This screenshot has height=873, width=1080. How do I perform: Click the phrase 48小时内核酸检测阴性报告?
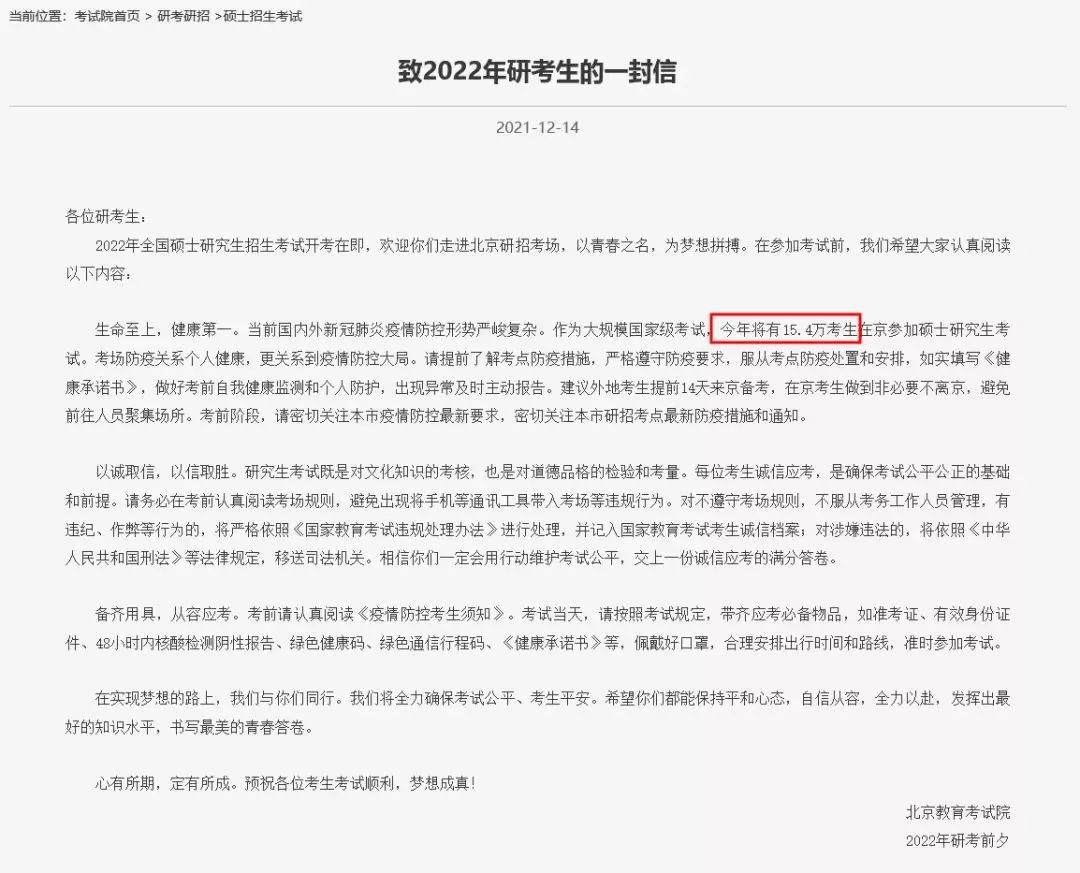(184, 643)
